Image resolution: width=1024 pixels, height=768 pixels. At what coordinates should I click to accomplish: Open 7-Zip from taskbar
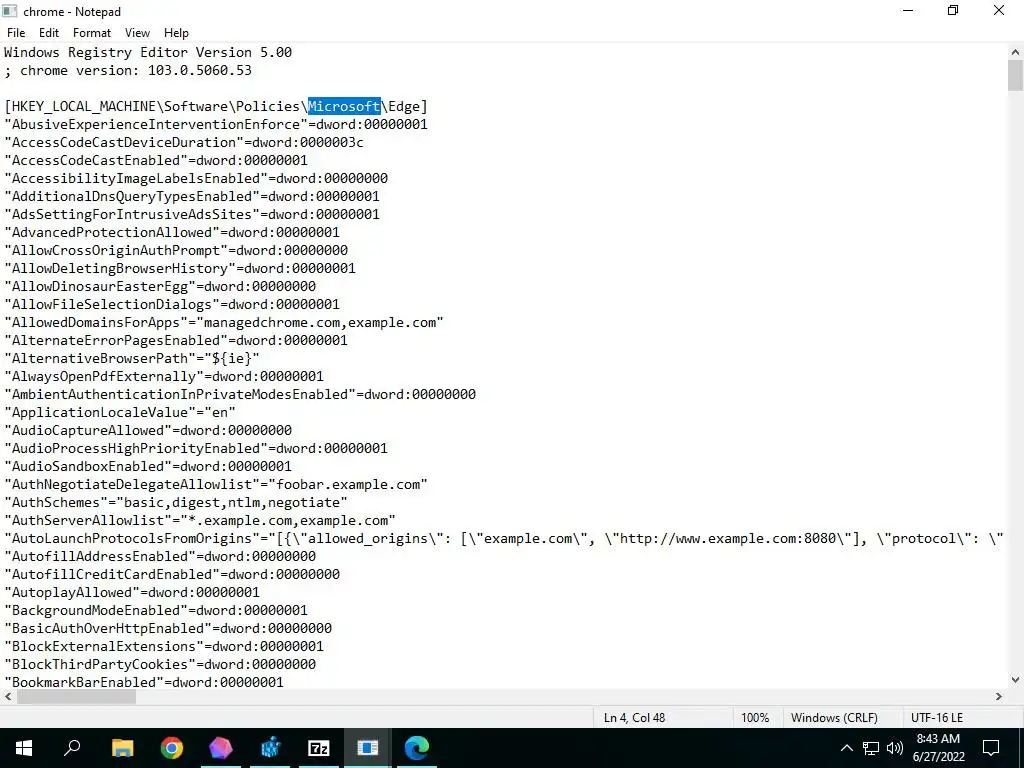318,748
